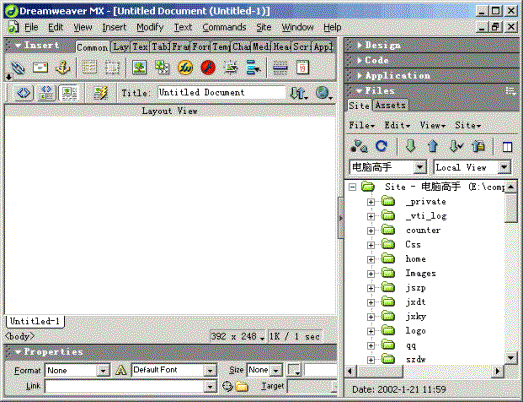Expand the _private folder
The image size is (523, 402).
(371, 202)
